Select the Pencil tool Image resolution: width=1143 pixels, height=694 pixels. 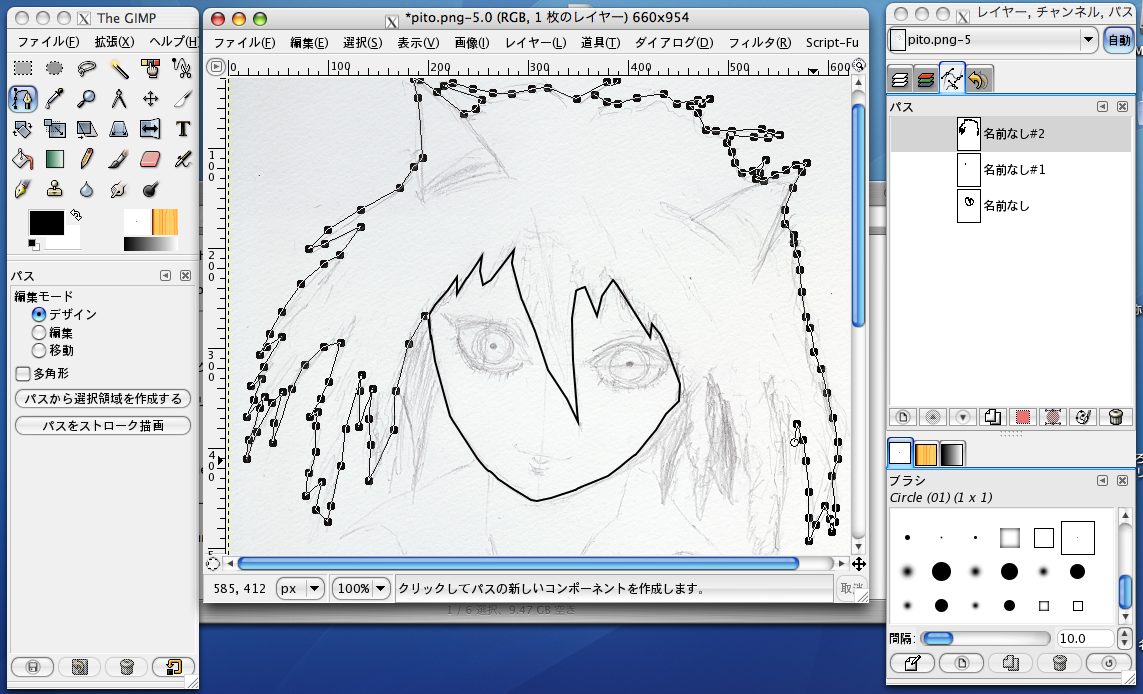point(87,159)
